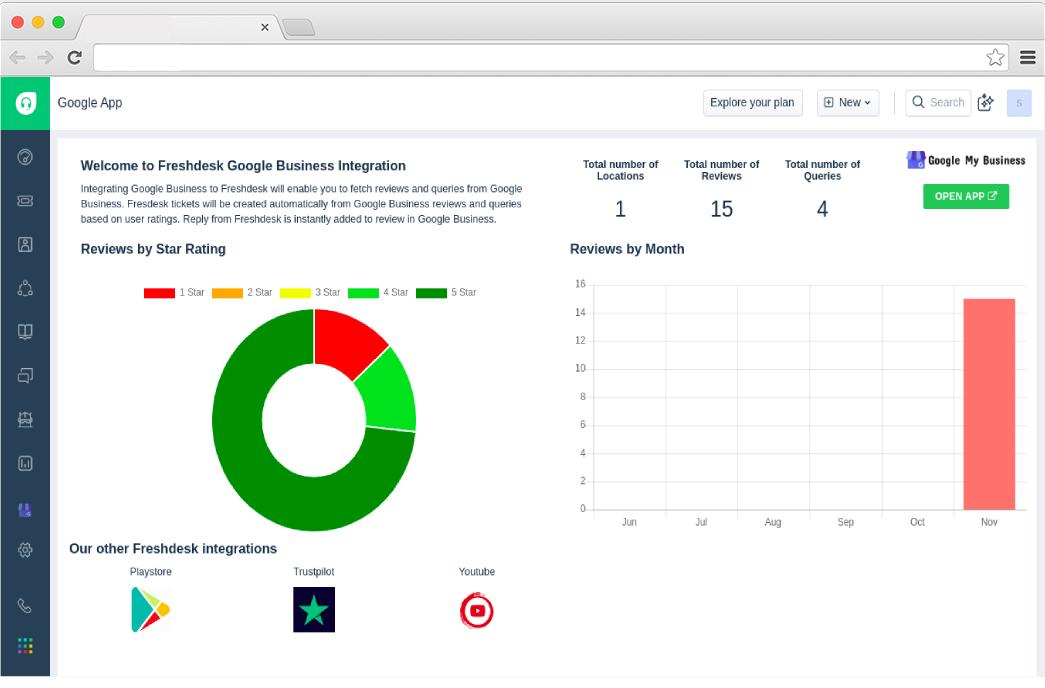Viewport: 1045px width, 688px height.
Task: Reload the page in the browser
Action: [x=75, y=57]
